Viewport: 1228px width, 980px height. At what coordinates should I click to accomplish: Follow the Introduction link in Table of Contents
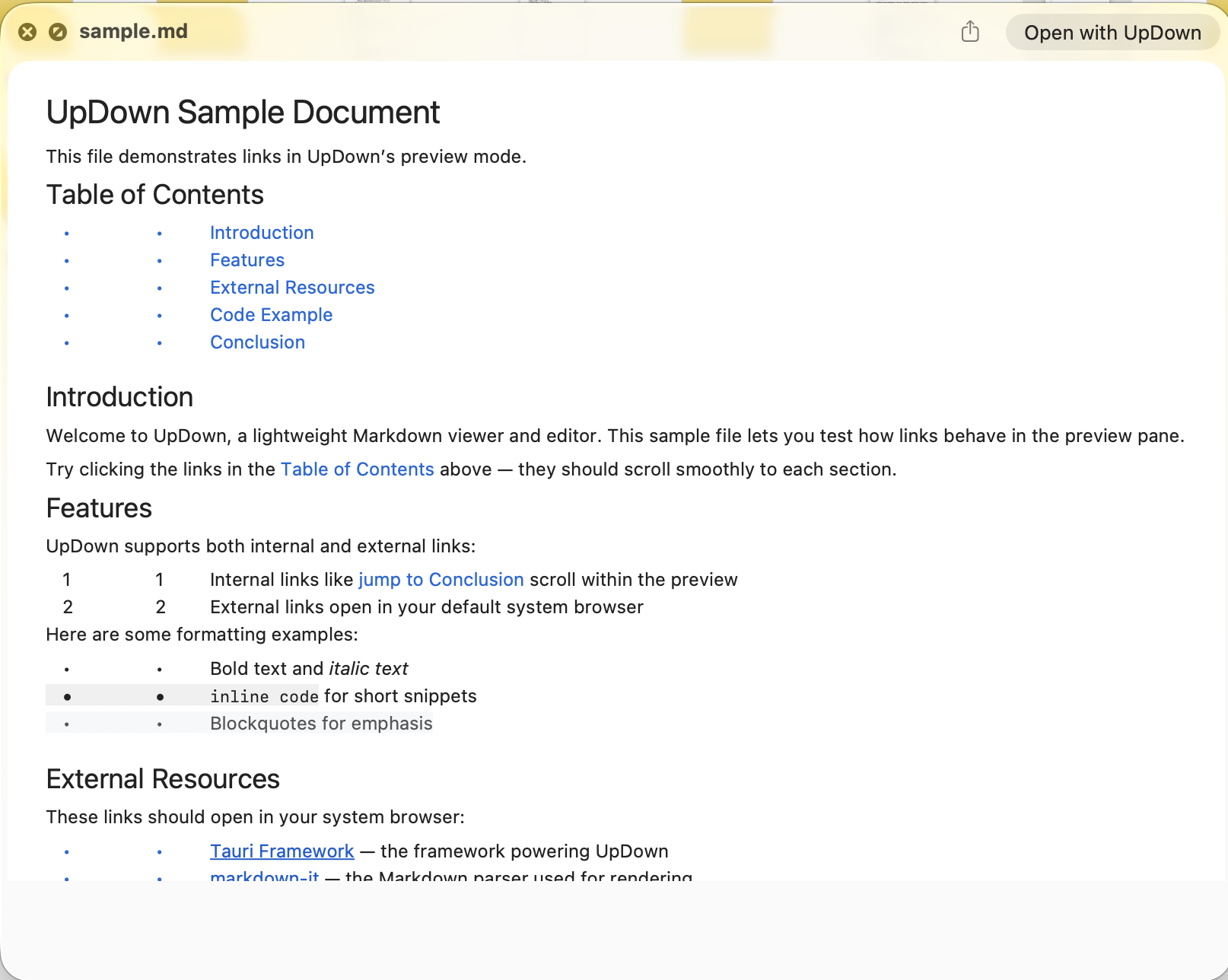262,233
